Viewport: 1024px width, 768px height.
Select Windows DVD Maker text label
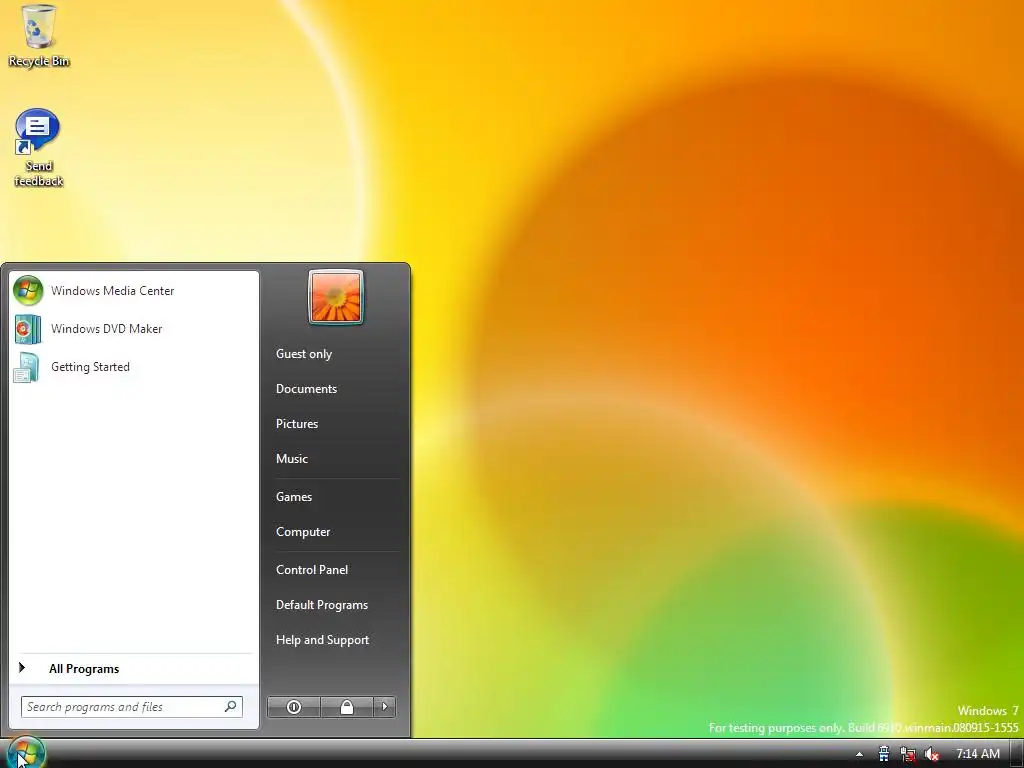106,328
